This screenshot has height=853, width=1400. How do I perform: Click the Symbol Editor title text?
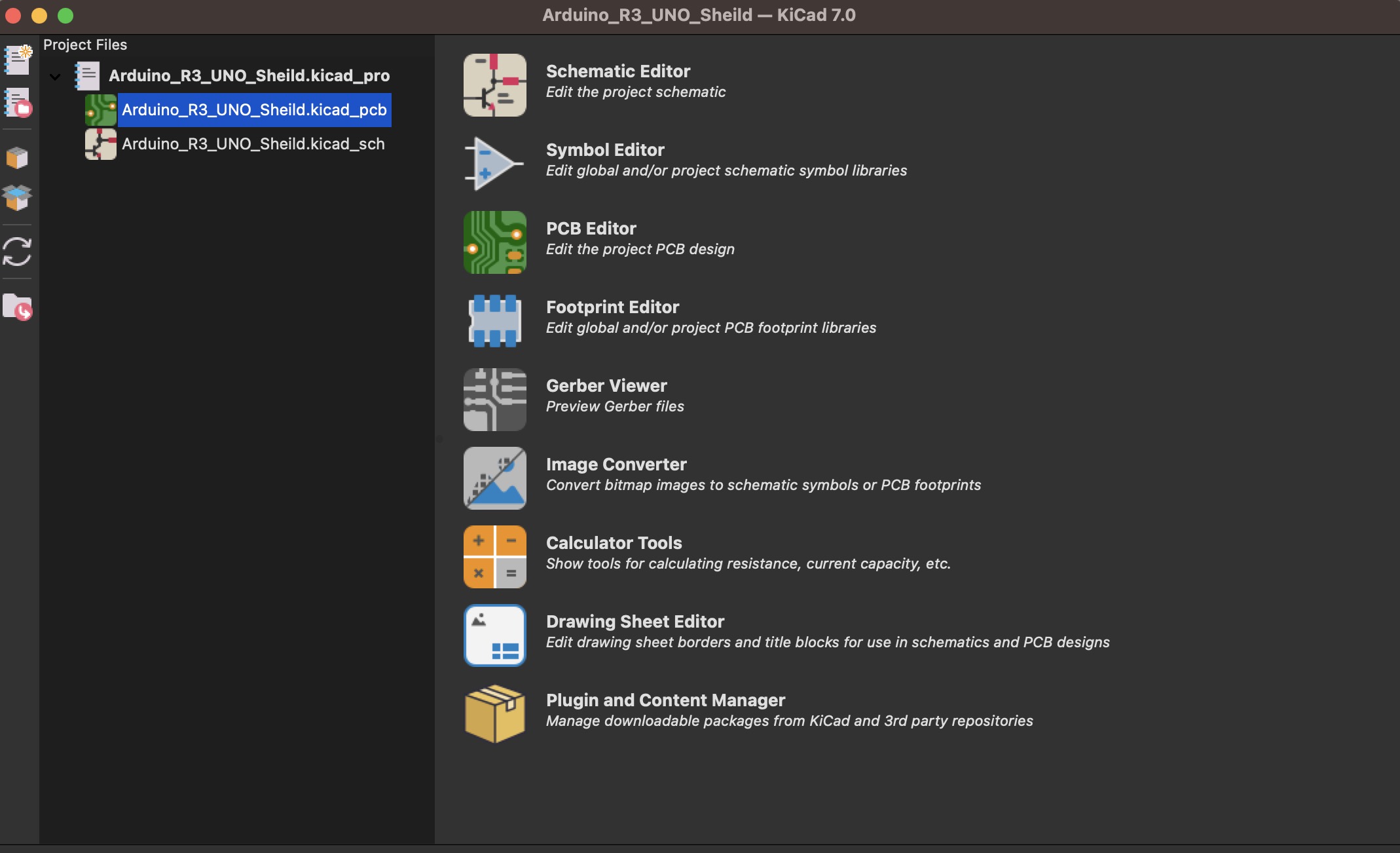(605, 149)
